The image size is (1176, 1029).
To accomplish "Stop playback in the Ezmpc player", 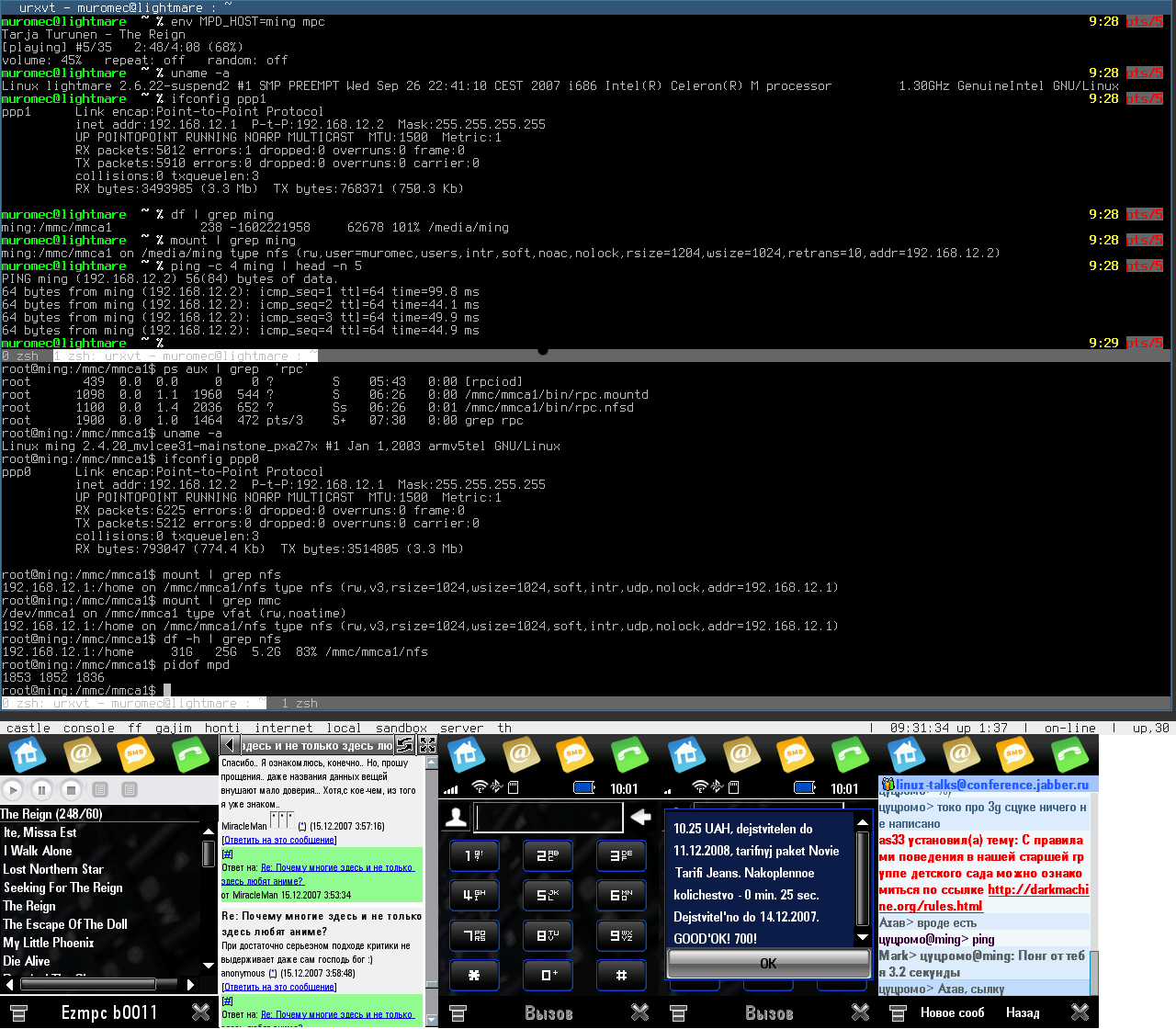I will (x=71, y=789).
